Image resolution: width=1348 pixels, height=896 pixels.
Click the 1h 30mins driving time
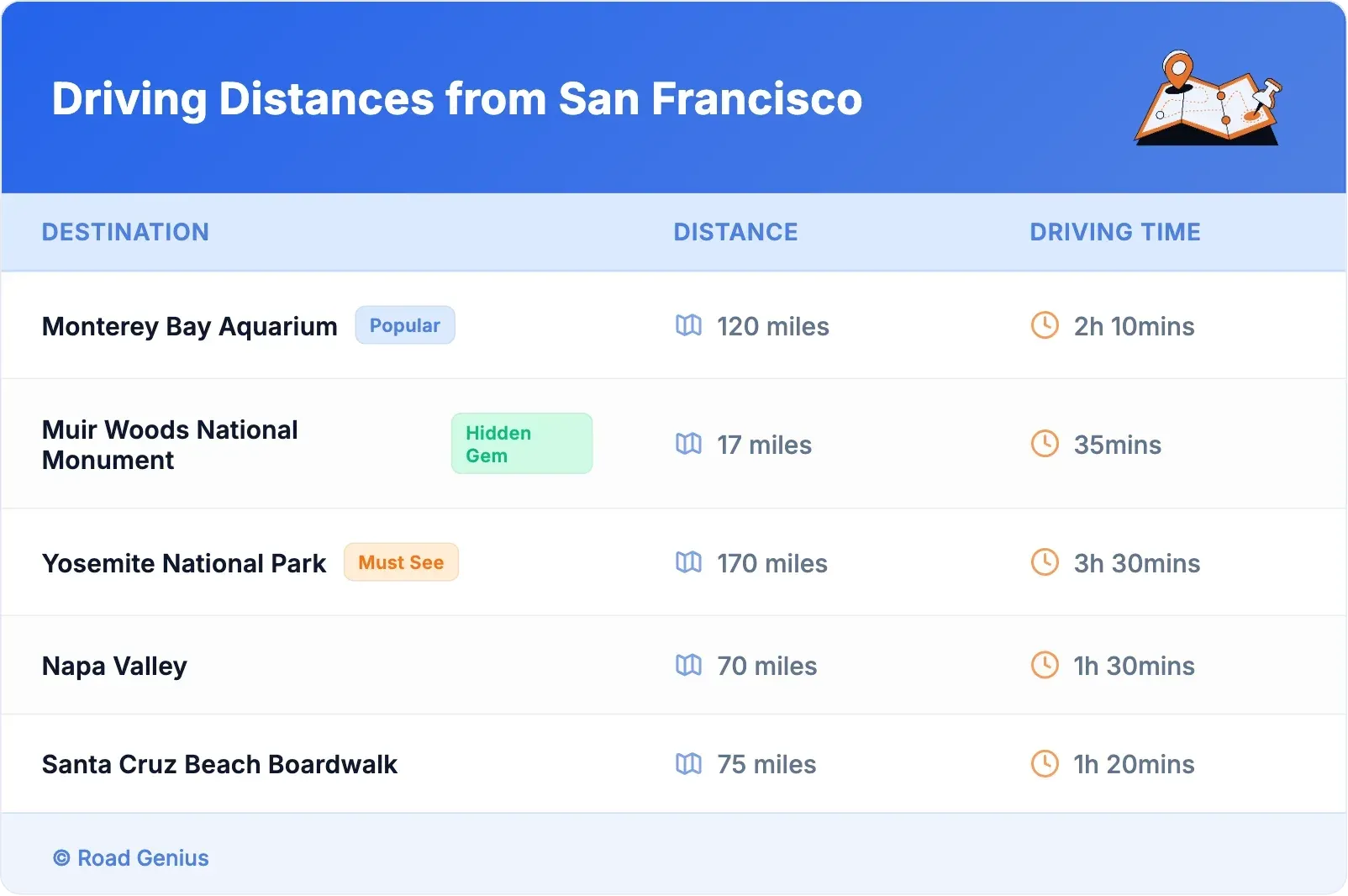[x=1134, y=666]
